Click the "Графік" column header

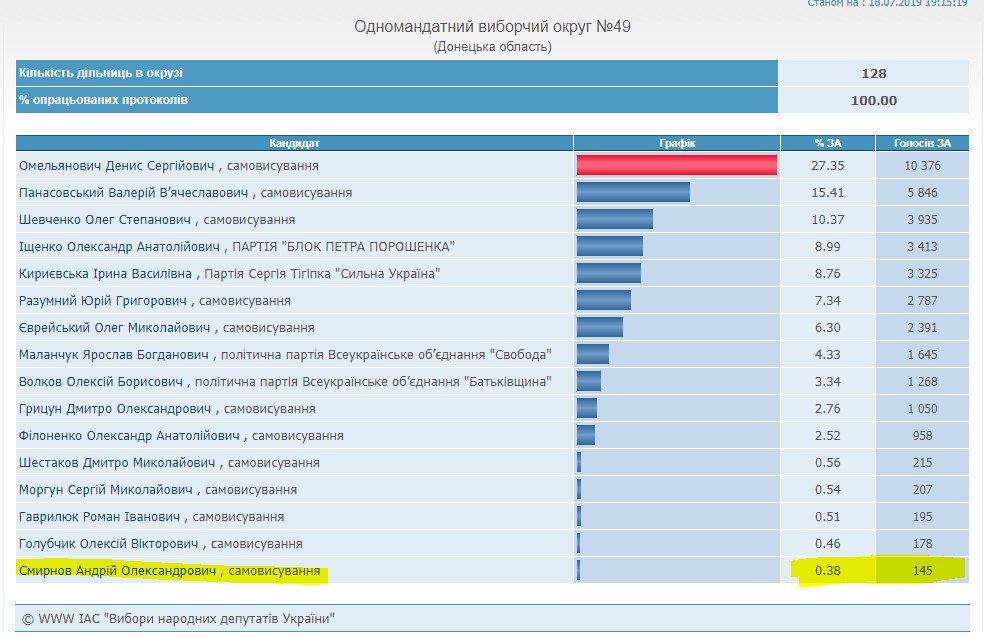click(676, 143)
